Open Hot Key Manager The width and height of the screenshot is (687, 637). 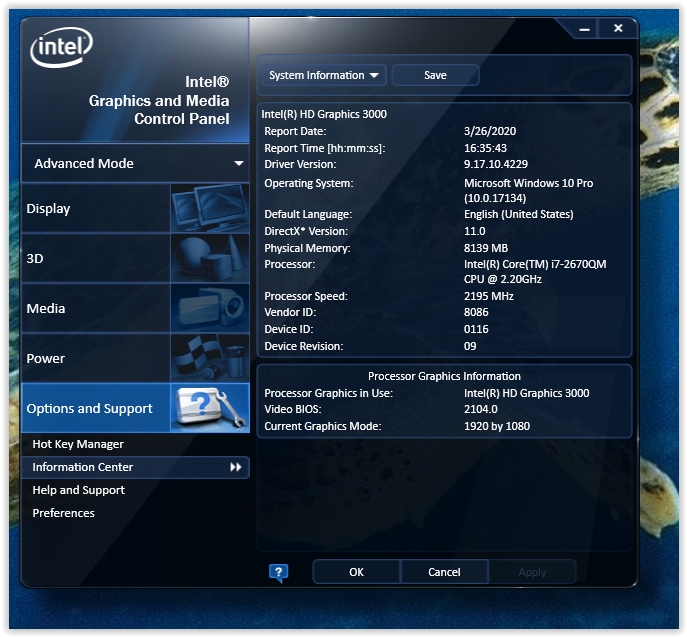tap(78, 444)
